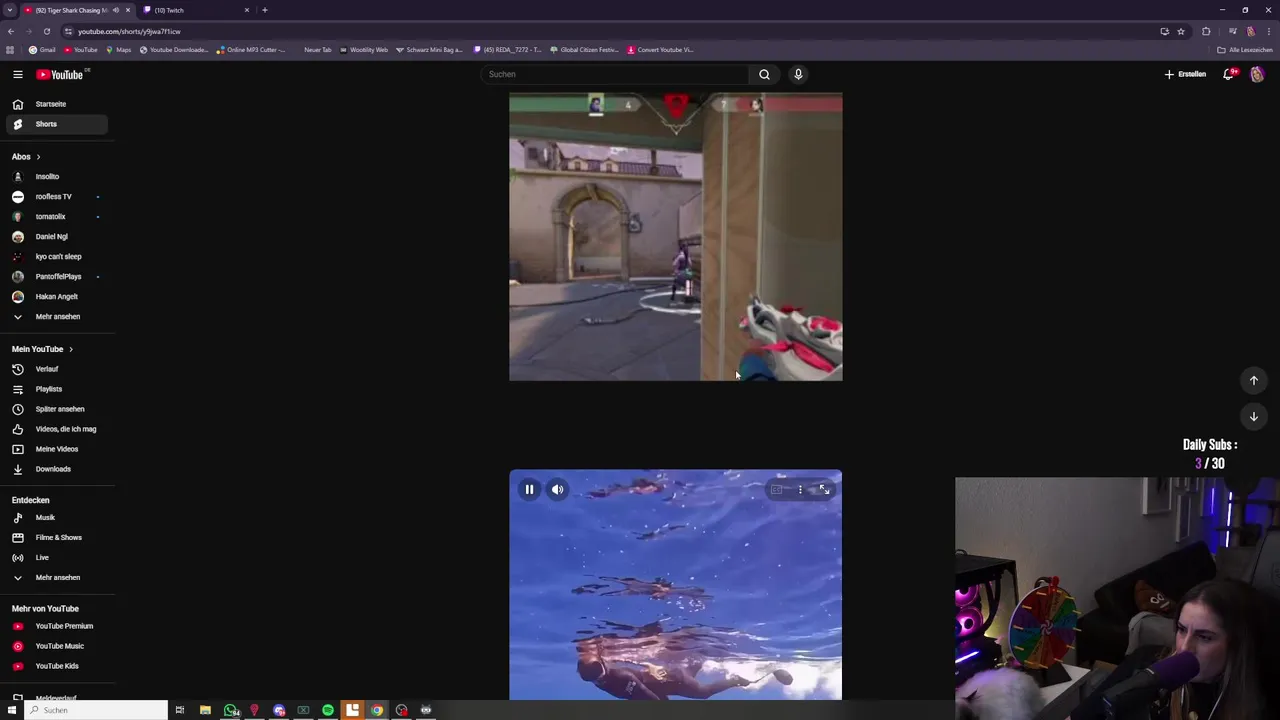Activate voice search microphone
1280x720 pixels.
coord(798,74)
